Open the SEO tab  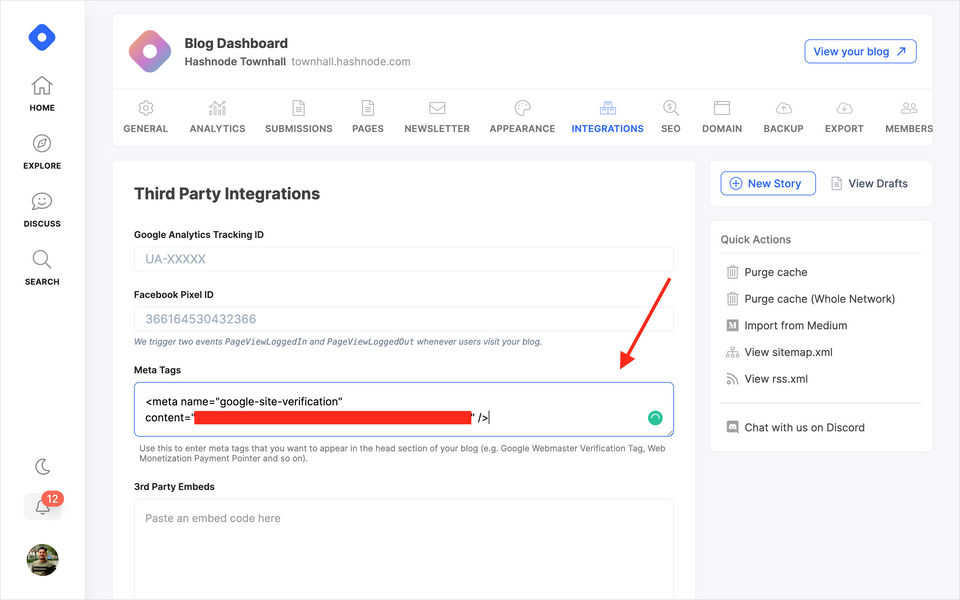[x=670, y=117]
